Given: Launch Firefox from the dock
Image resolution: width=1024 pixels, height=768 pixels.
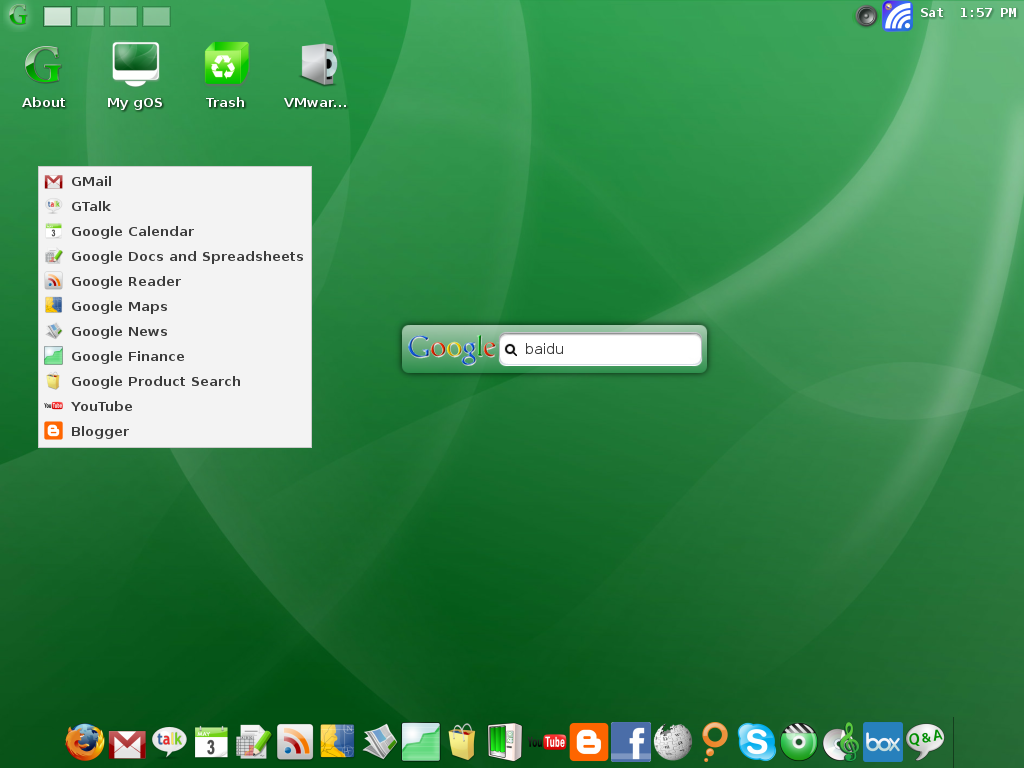Looking at the screenshot, I should tap(84, 742).
